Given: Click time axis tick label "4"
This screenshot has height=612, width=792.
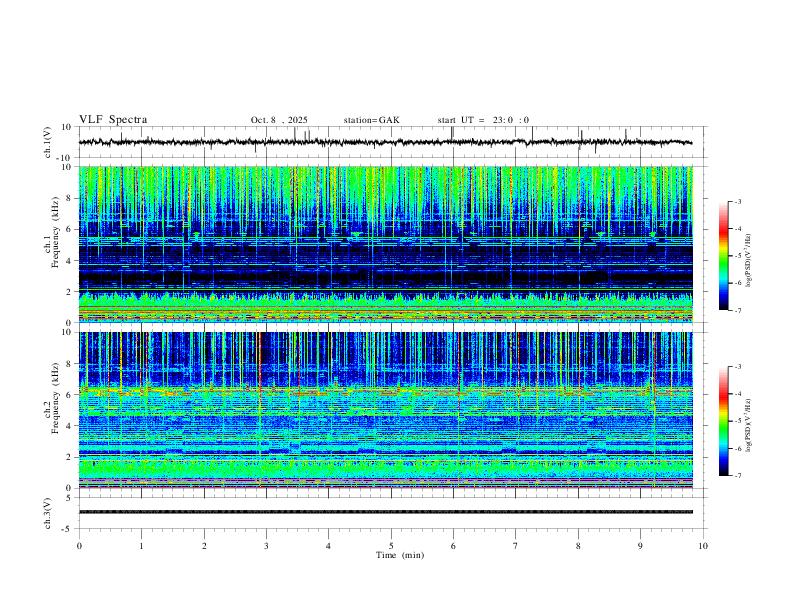Looking at the screenshot, I should [328, 546].
